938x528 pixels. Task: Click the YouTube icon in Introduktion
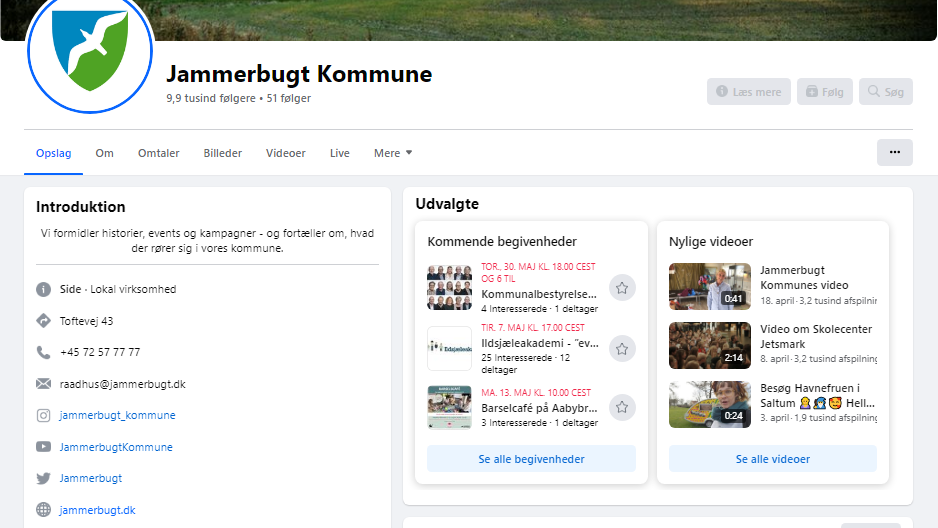point(43,447)
